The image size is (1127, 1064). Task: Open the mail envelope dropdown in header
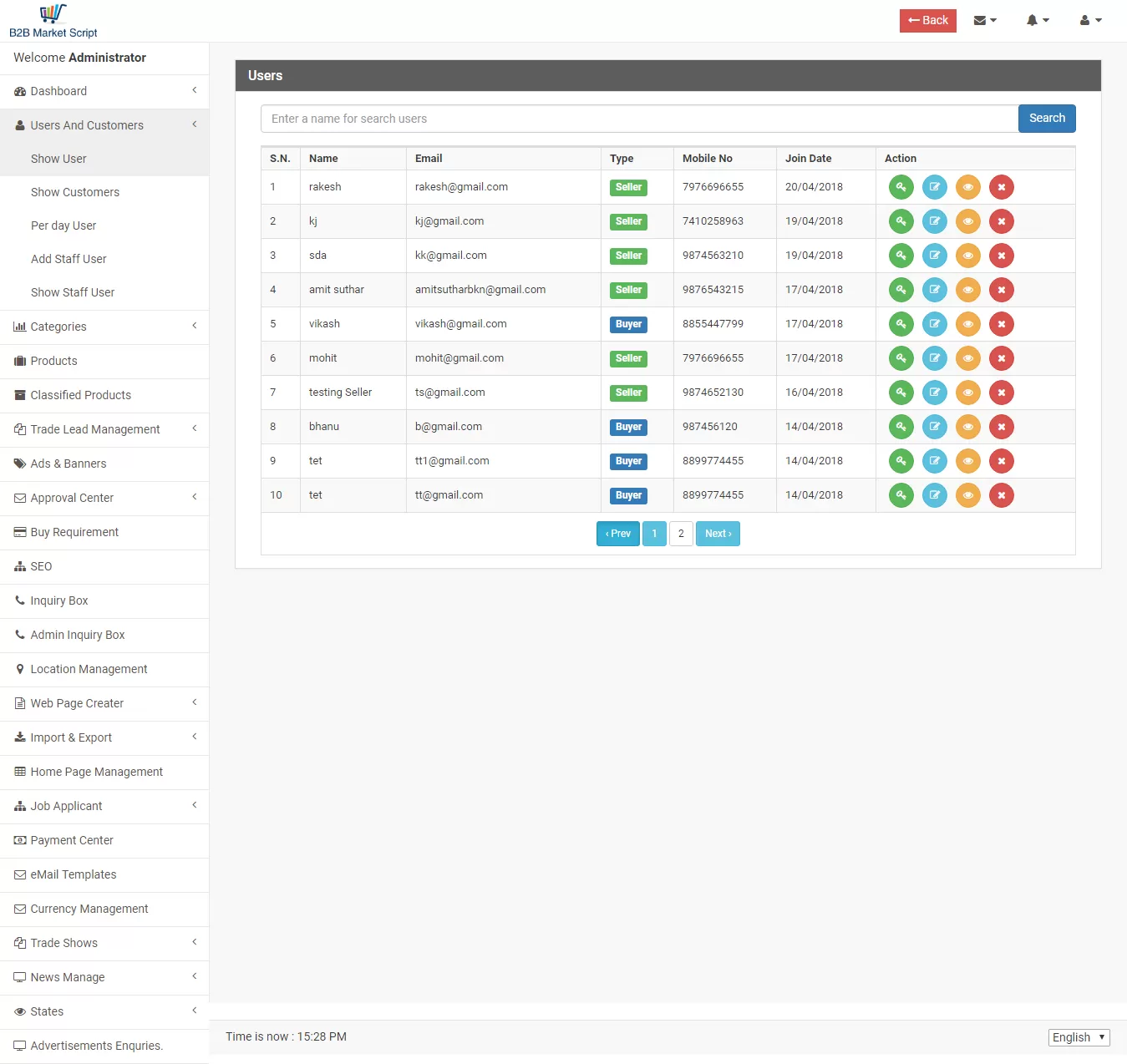(x=985, y=20)
